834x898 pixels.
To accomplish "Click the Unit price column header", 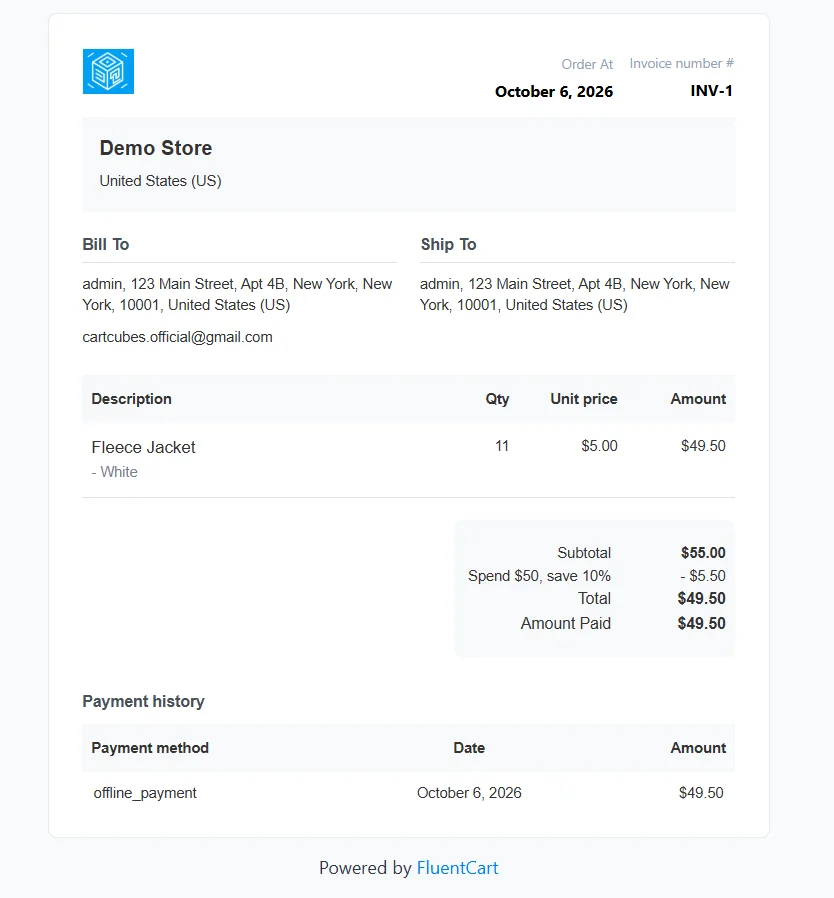I will coord(584,399).
